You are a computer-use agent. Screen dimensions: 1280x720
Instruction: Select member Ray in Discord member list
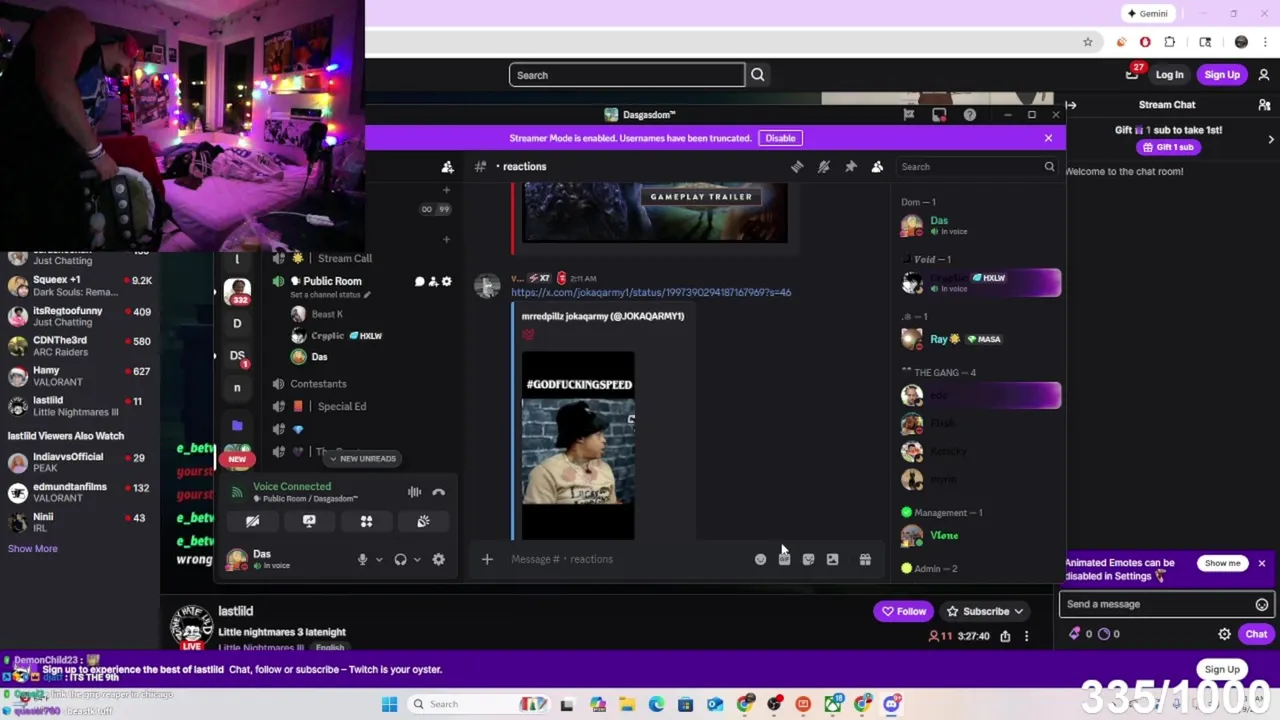[x=980, y=339]
